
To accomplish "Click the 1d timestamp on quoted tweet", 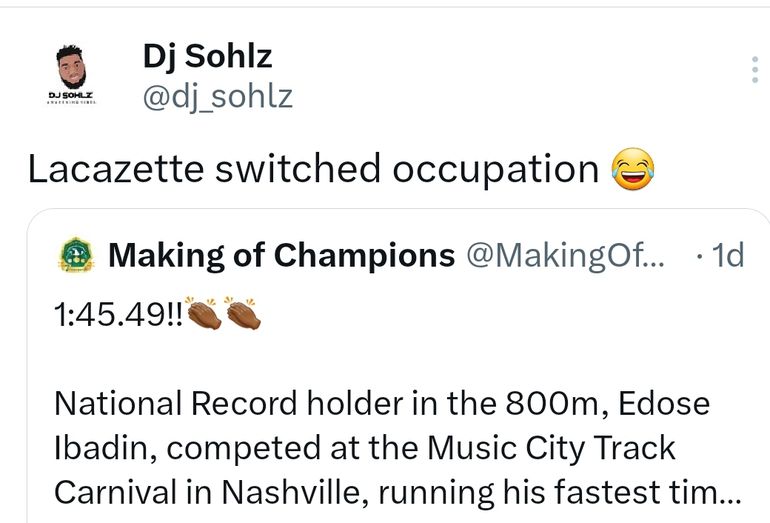I will pos(728,256).
